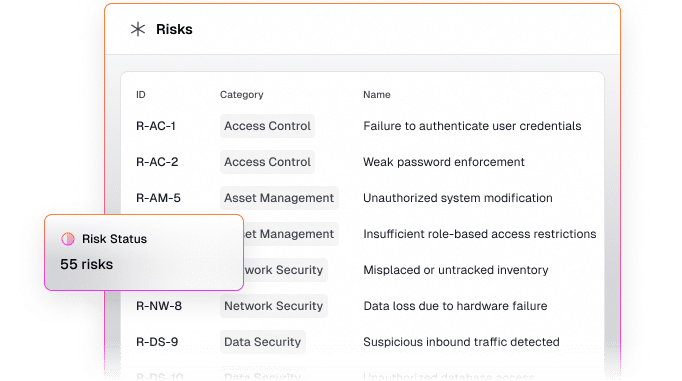Select risk ID R-DS-9
The width and height of the screenshot is (682, 381).
pyautogui.click(x=157, y=342)
